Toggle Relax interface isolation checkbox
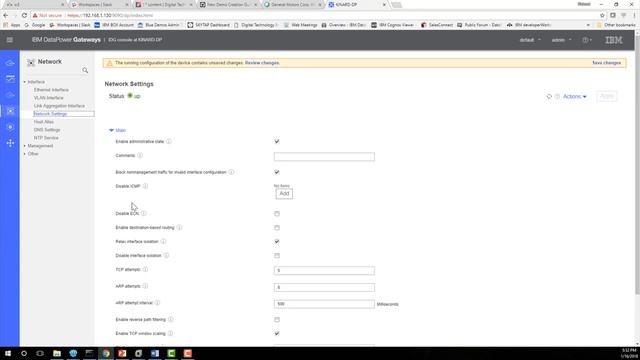Viewport: 640px width, 360px height. tap(277, 242)
